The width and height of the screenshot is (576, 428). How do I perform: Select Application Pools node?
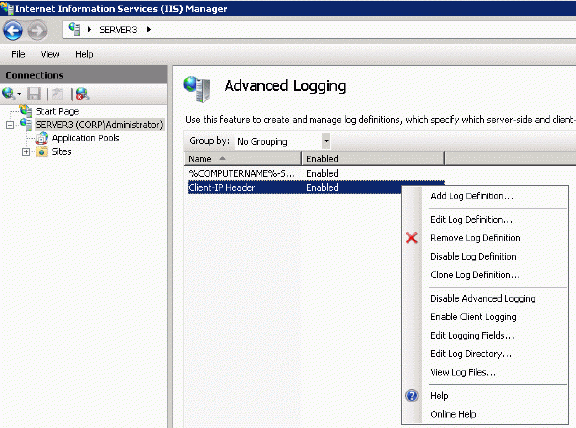[x=86, y=138]
